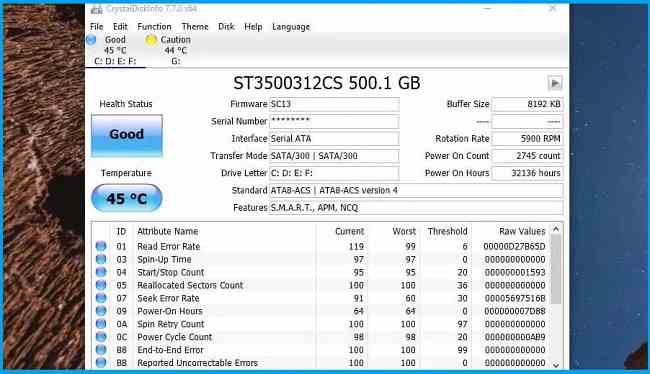Click the Firmware field showing SC13
The width and height of the screenshot is (650, 374).
click(x=334, y=104)
